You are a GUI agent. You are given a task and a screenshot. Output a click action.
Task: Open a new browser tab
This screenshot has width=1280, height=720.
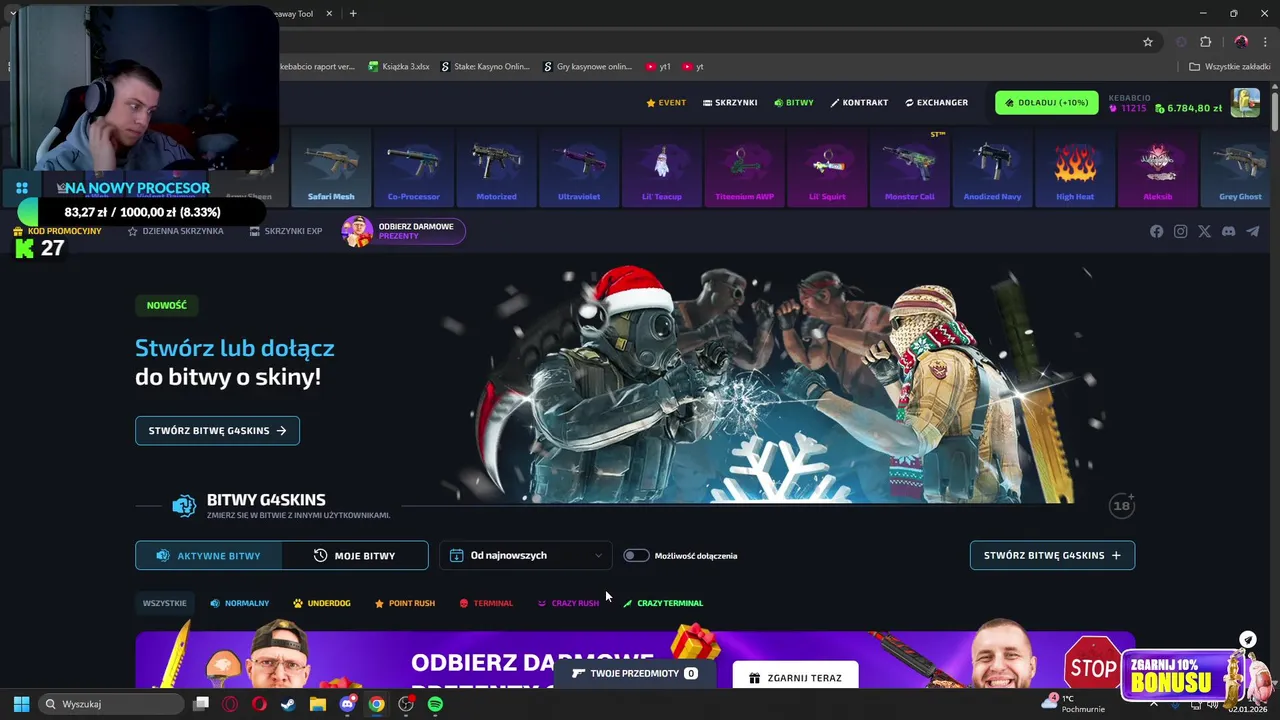point(353,13)
